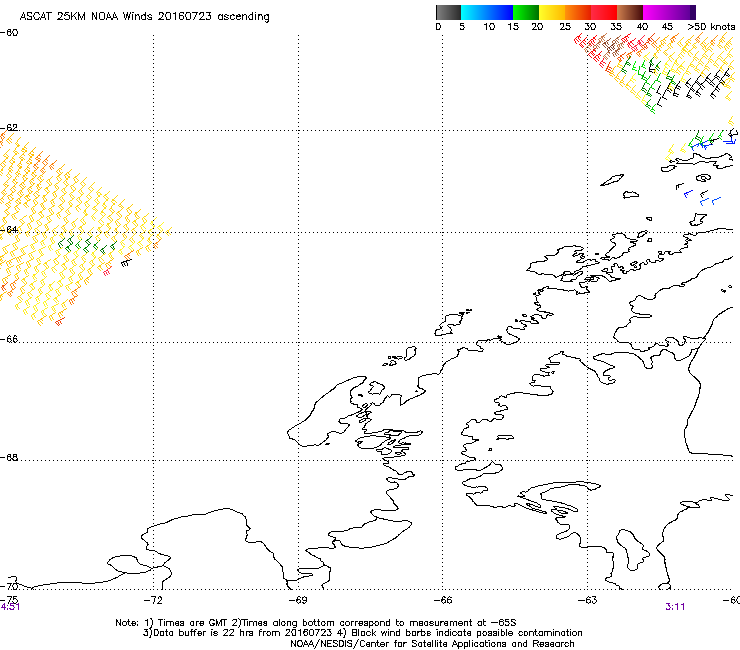Click the purple 3:11 swath time
Screen dimensions: 740x650
[x=675, y=607]
